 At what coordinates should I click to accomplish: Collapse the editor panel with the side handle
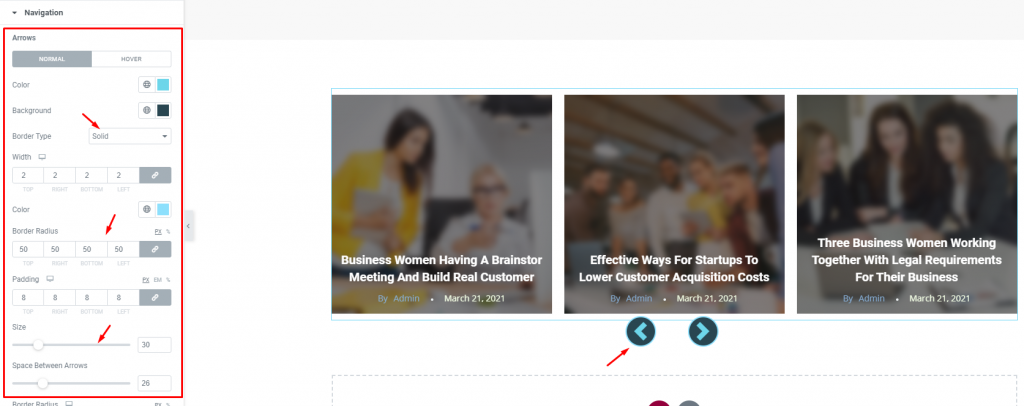coord(189,226)
